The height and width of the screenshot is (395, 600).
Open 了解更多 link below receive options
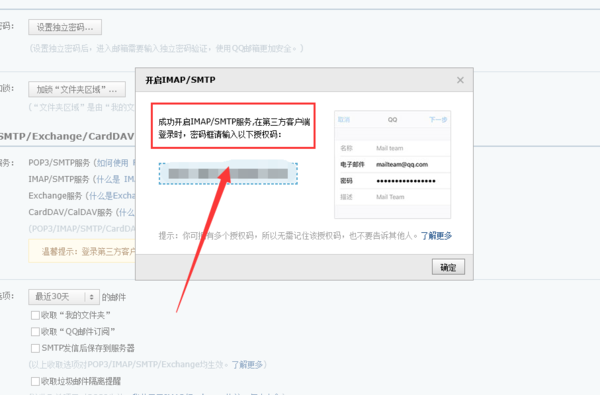247,365
